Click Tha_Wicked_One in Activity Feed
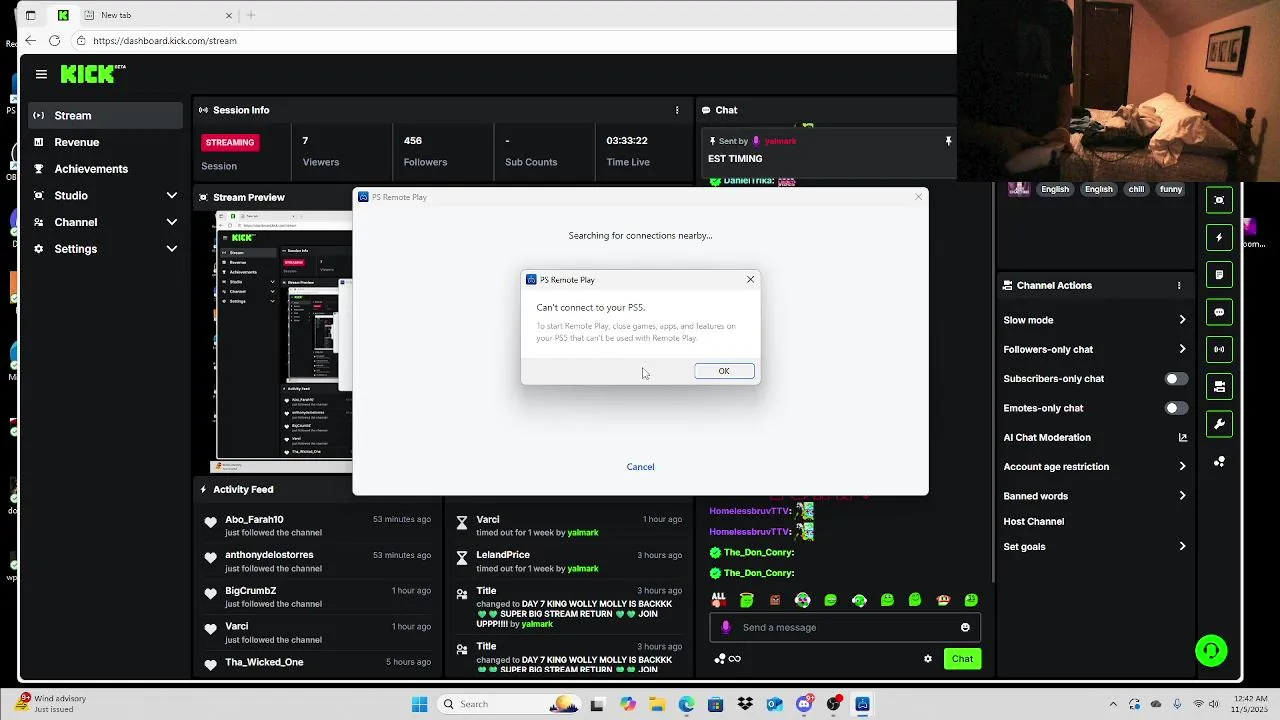Image resolution: width=1280 pixels, height=720 pixels. tap(264, 662)
